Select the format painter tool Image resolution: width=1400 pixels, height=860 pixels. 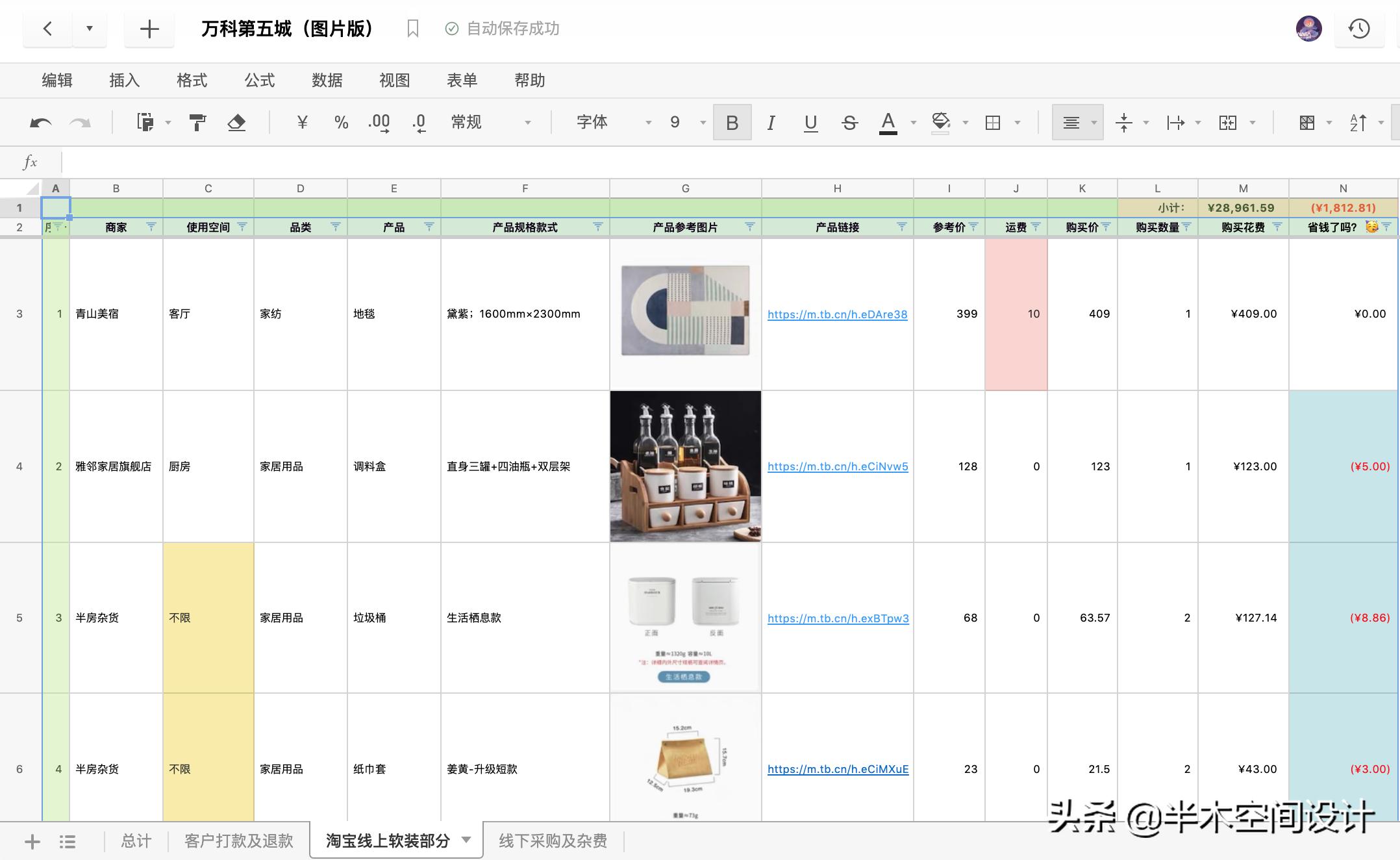[x=197, y=122]
